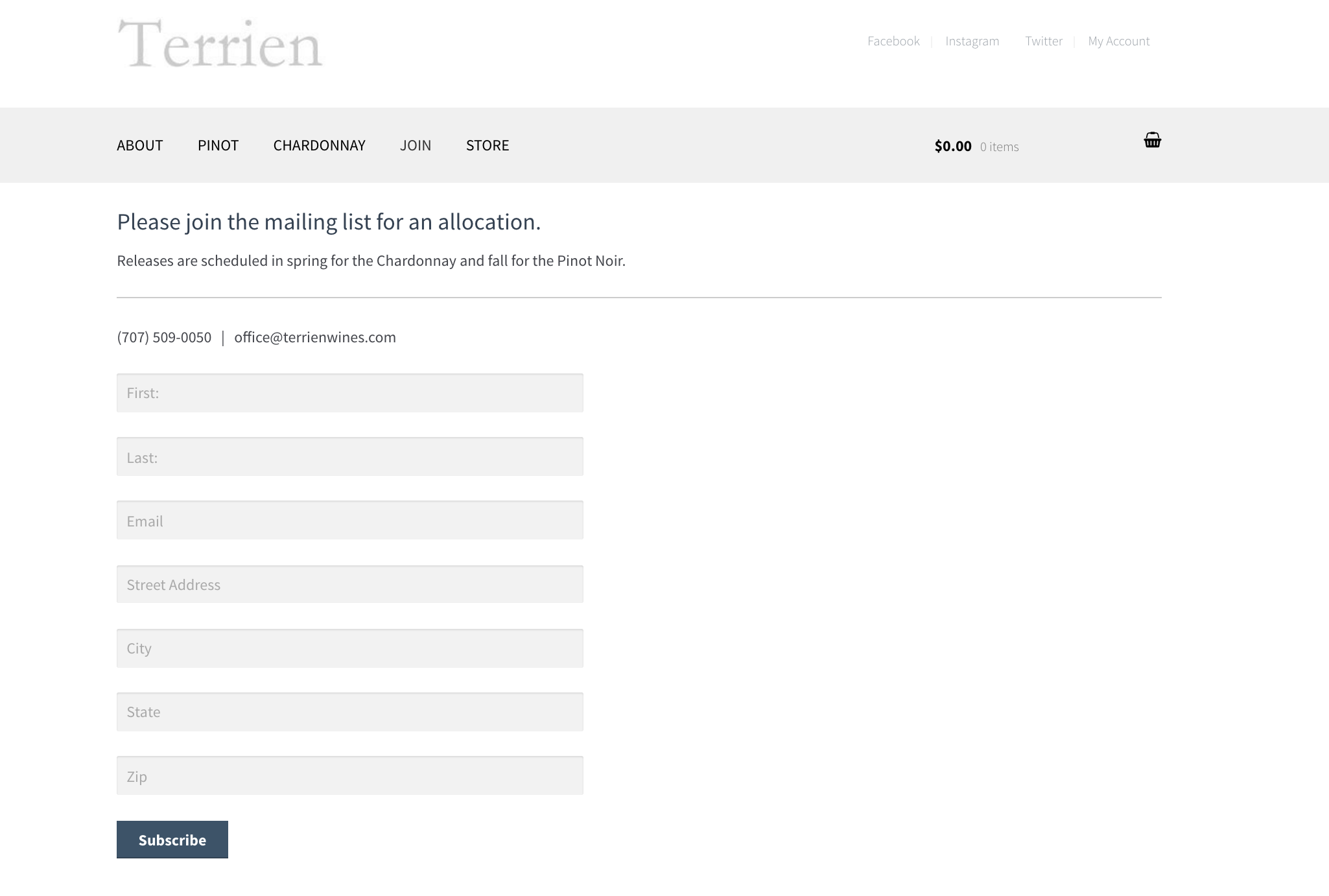This screenshot has height=896, width=1329.
Task: Click the $0.00 cart total
Action: tap(953, 145)
